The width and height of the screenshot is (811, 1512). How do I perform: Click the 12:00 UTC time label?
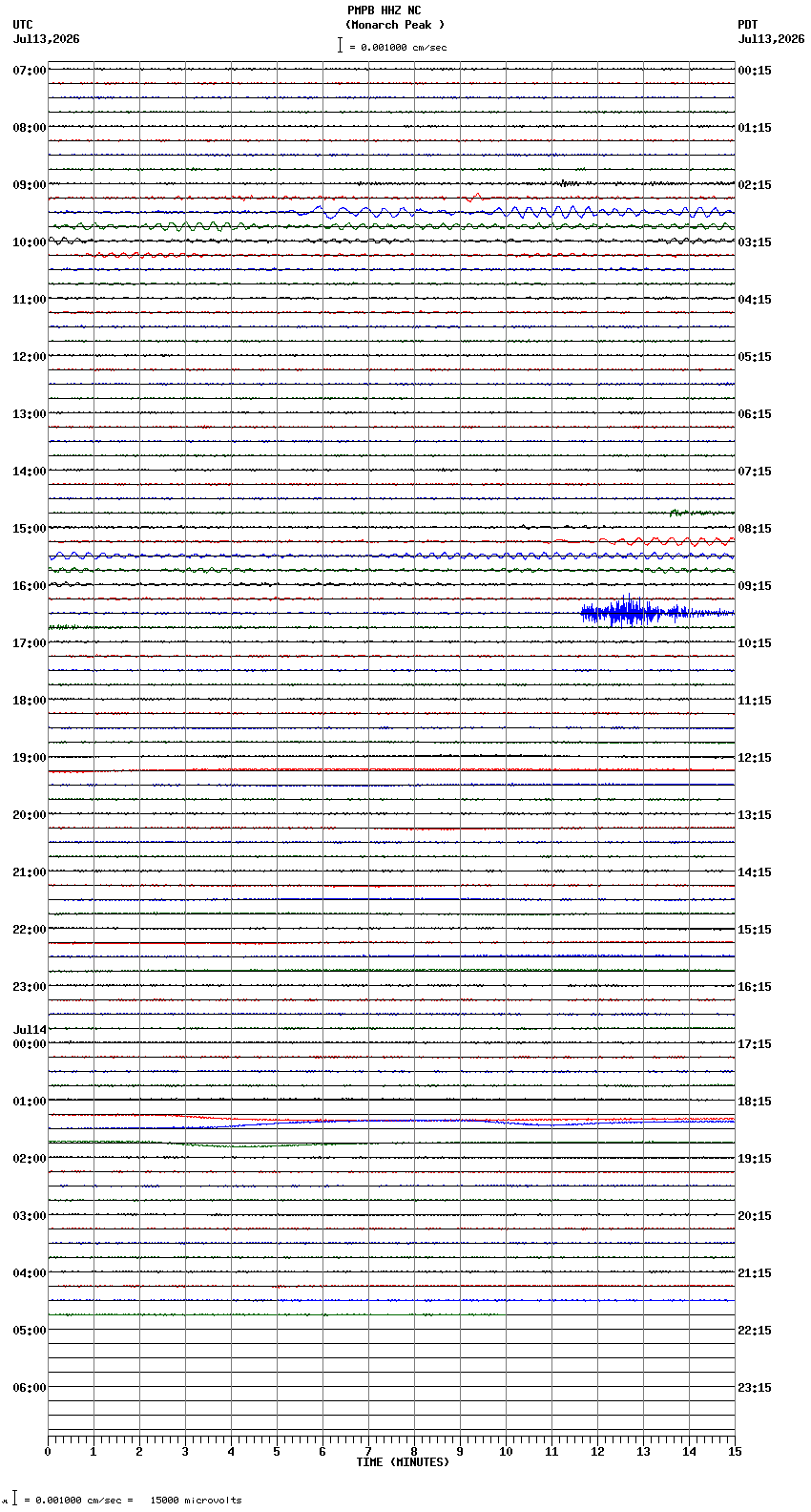30,357
